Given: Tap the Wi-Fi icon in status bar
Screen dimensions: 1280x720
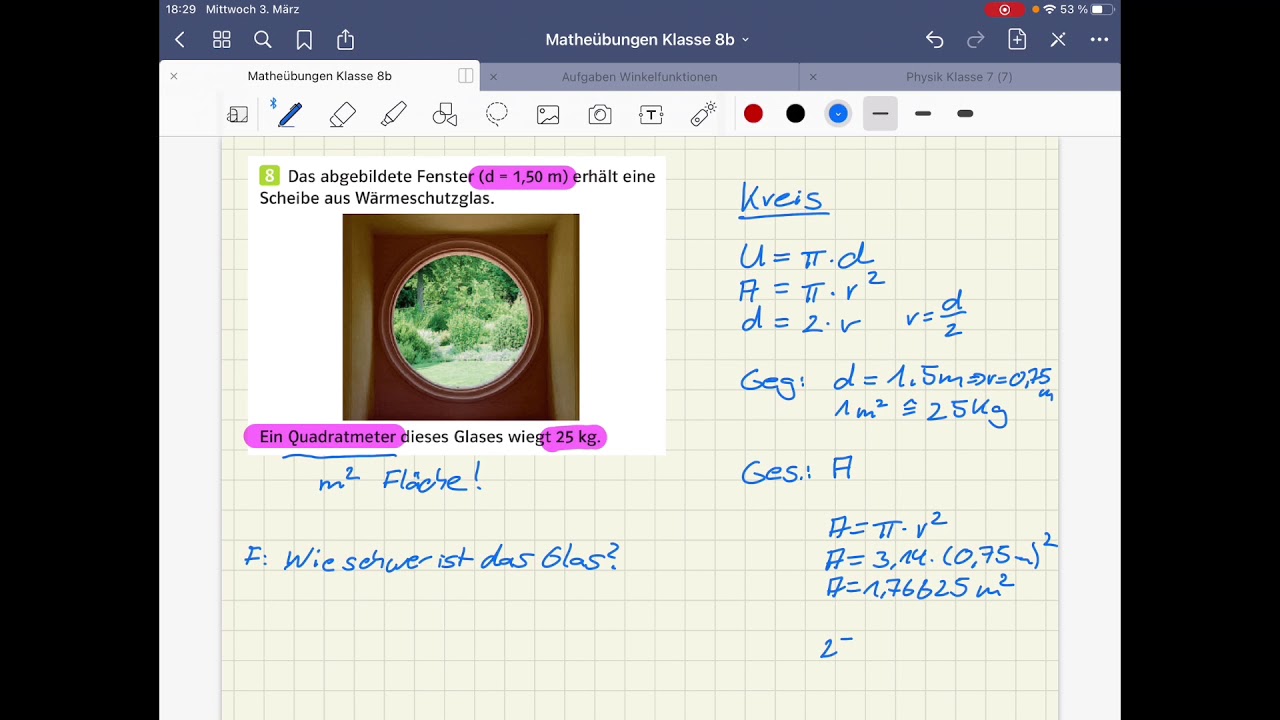Looking at the screenshot, I should 1049,9.
